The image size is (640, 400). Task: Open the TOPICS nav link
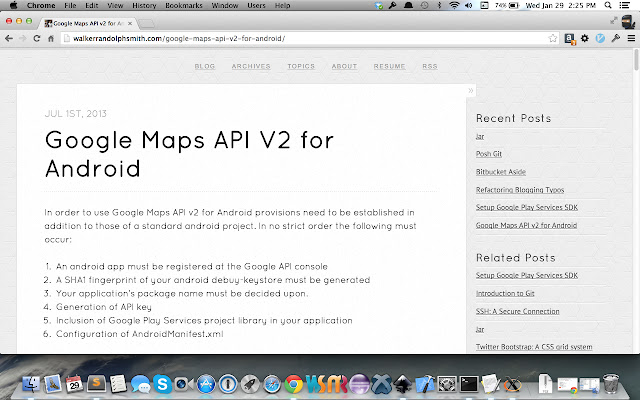click(x=301, y=66)
